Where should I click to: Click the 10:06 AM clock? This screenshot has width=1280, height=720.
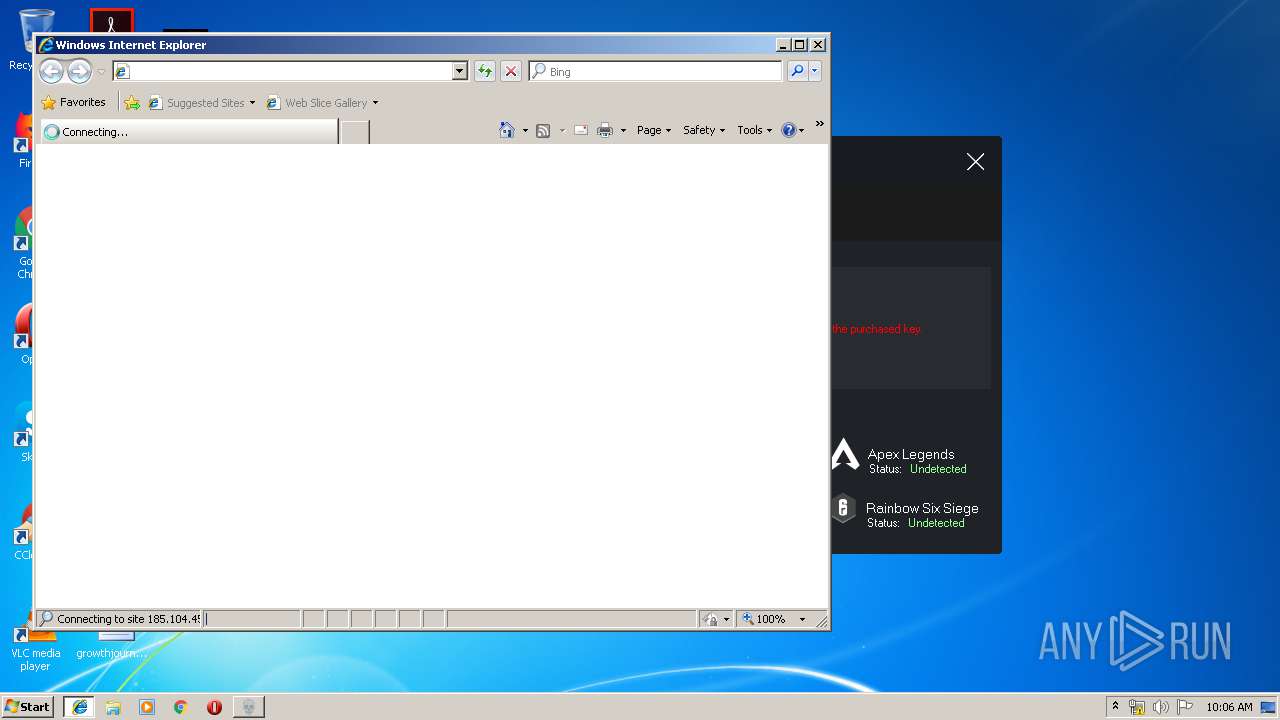pyautogui.click(x=1229, y=707)
